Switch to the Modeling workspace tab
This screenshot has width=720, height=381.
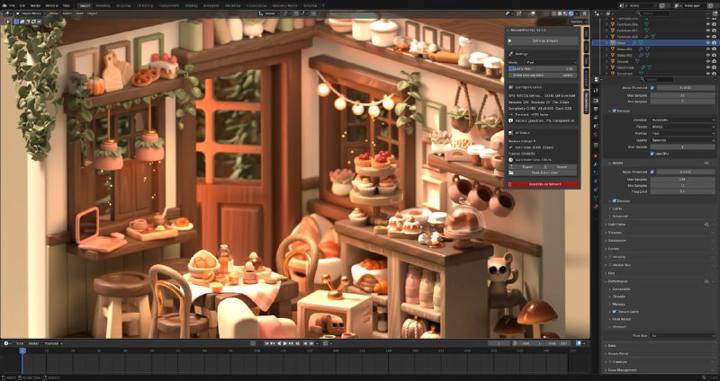[103, 6]
